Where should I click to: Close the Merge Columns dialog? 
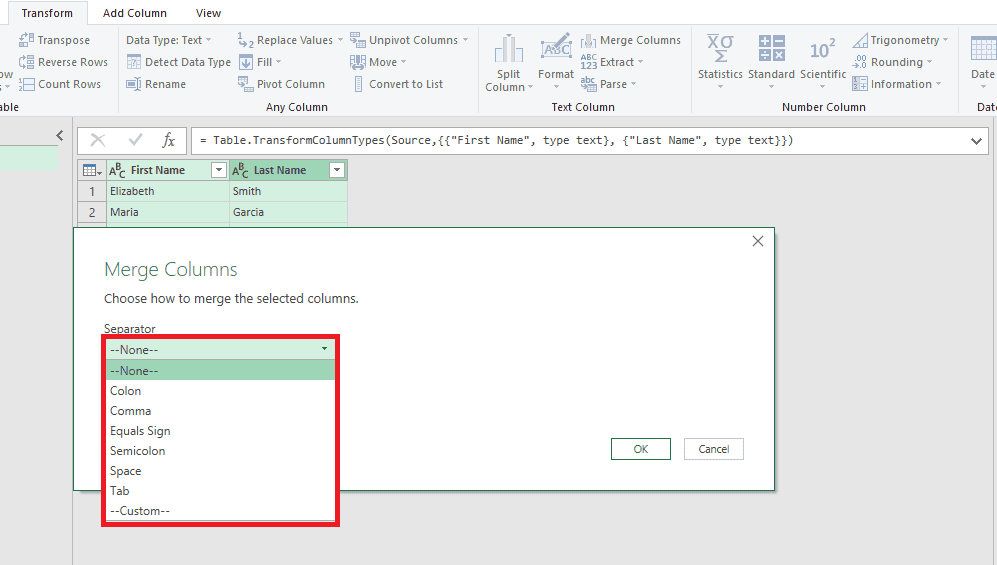click(758, 241)
